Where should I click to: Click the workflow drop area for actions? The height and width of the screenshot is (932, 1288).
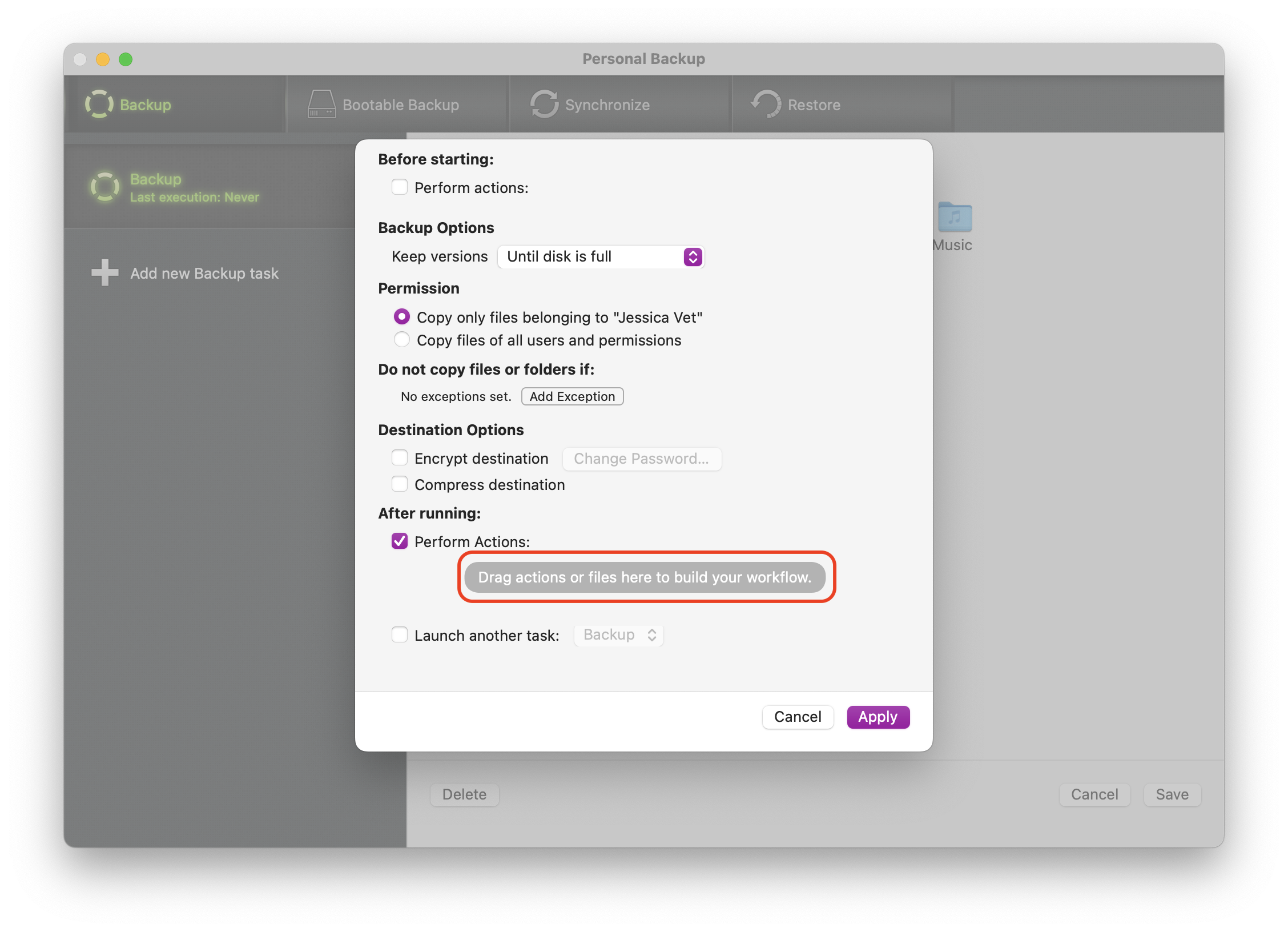[x=645, y=577]
